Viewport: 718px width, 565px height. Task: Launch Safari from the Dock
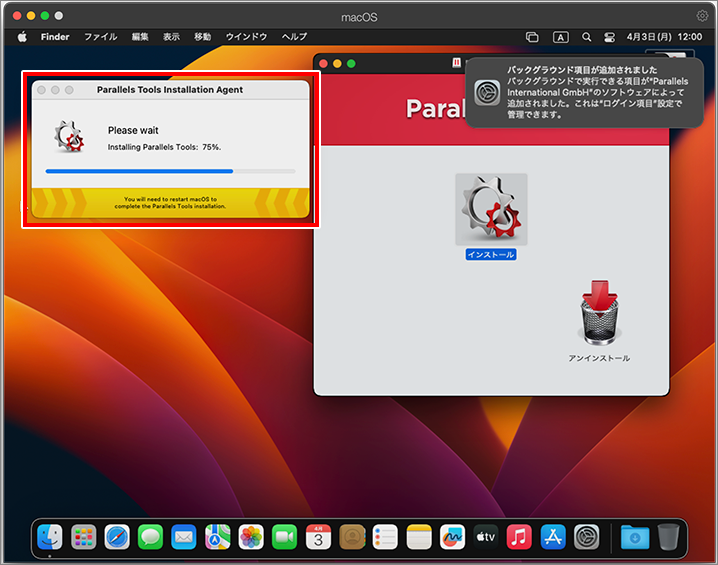[117, 537]
